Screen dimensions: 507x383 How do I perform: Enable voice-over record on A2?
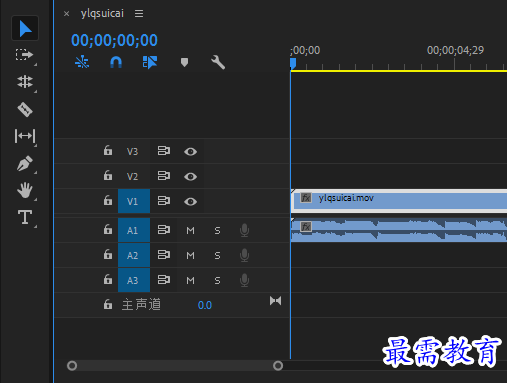click(x=244, y=255)
